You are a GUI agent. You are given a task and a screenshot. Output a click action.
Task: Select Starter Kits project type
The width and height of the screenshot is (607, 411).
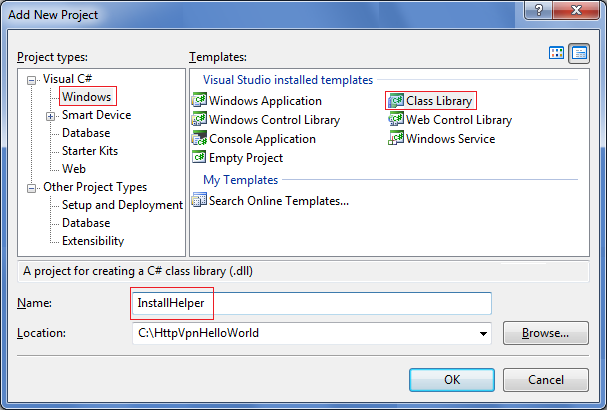(90, 151)
